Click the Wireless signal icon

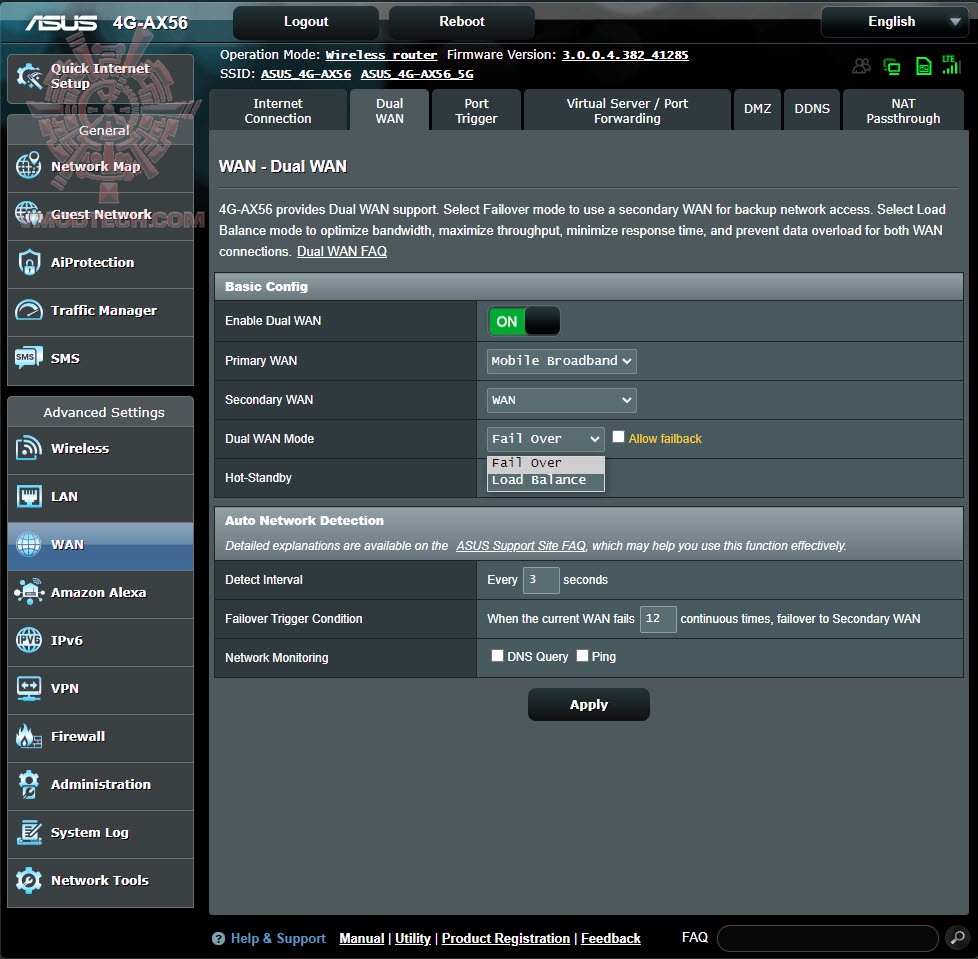click(x=29, y=448)
